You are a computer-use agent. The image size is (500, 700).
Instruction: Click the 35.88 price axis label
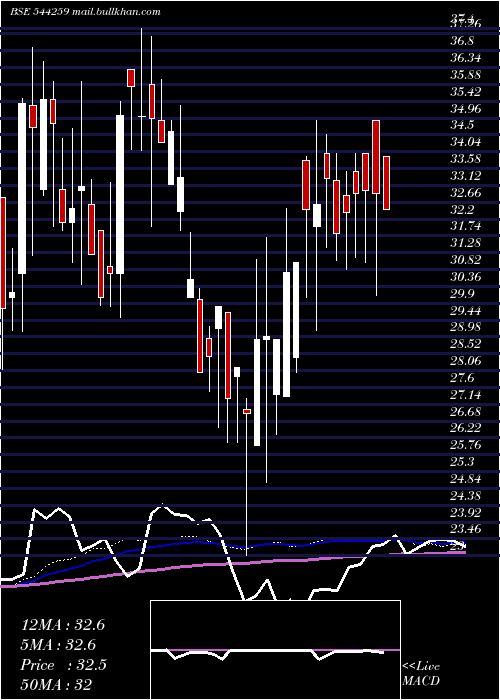click(466, 75)
